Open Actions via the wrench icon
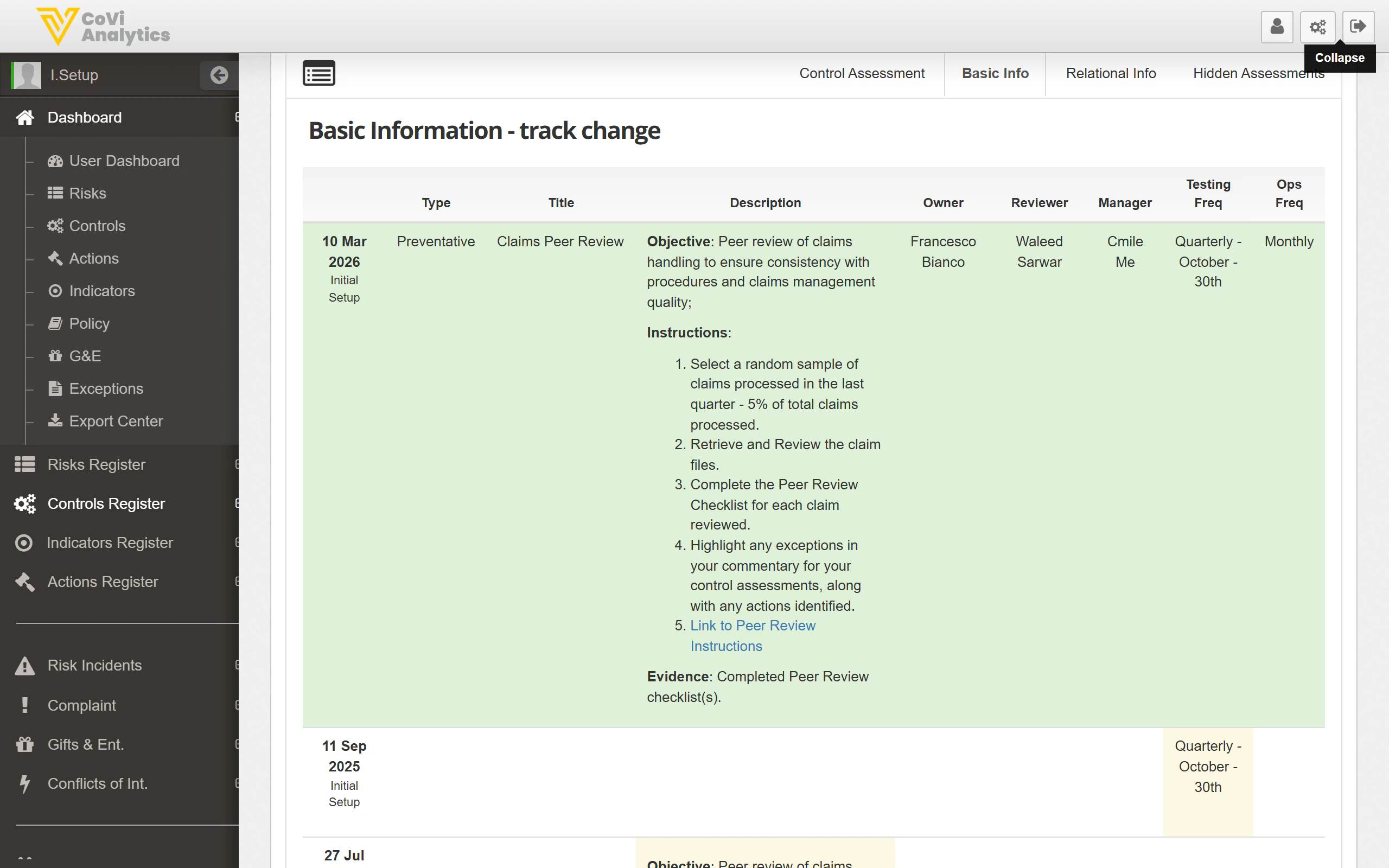 (x=55, y=258)
